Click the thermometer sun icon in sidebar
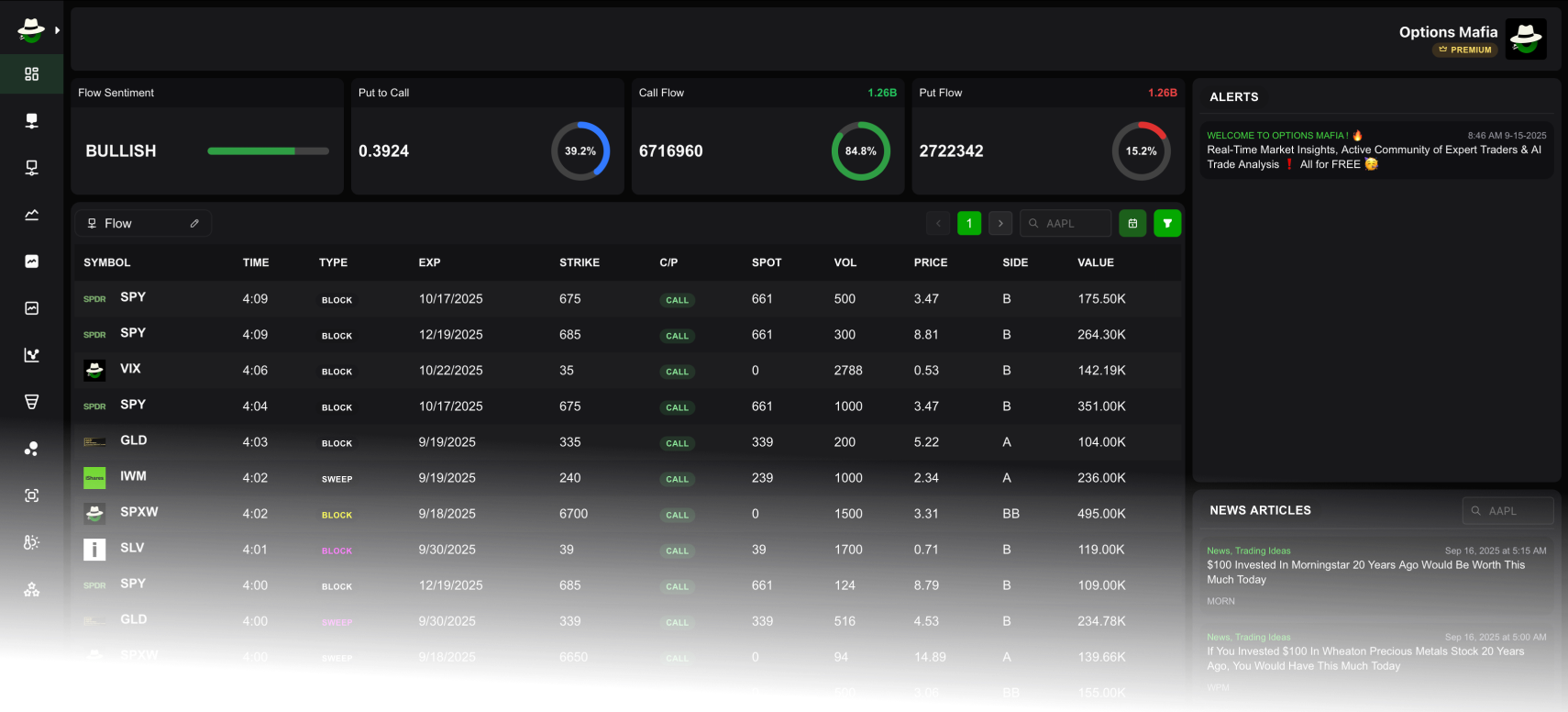Image resolution: width=1568 pixels, height=712 pixels. (x=31, y=542)
